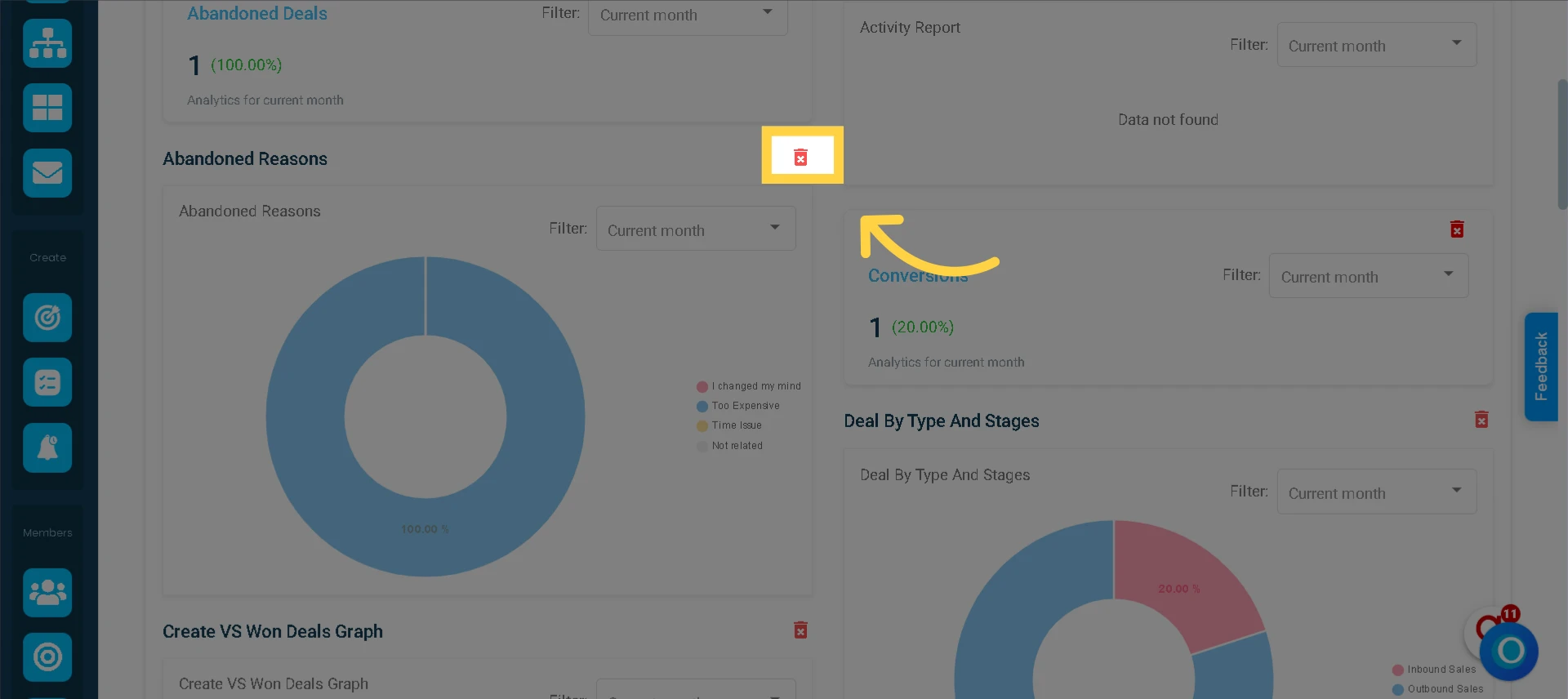Viewport: 1568px width, 699px height.
Task: Click the Activity Report title
Action: point(910,28)
